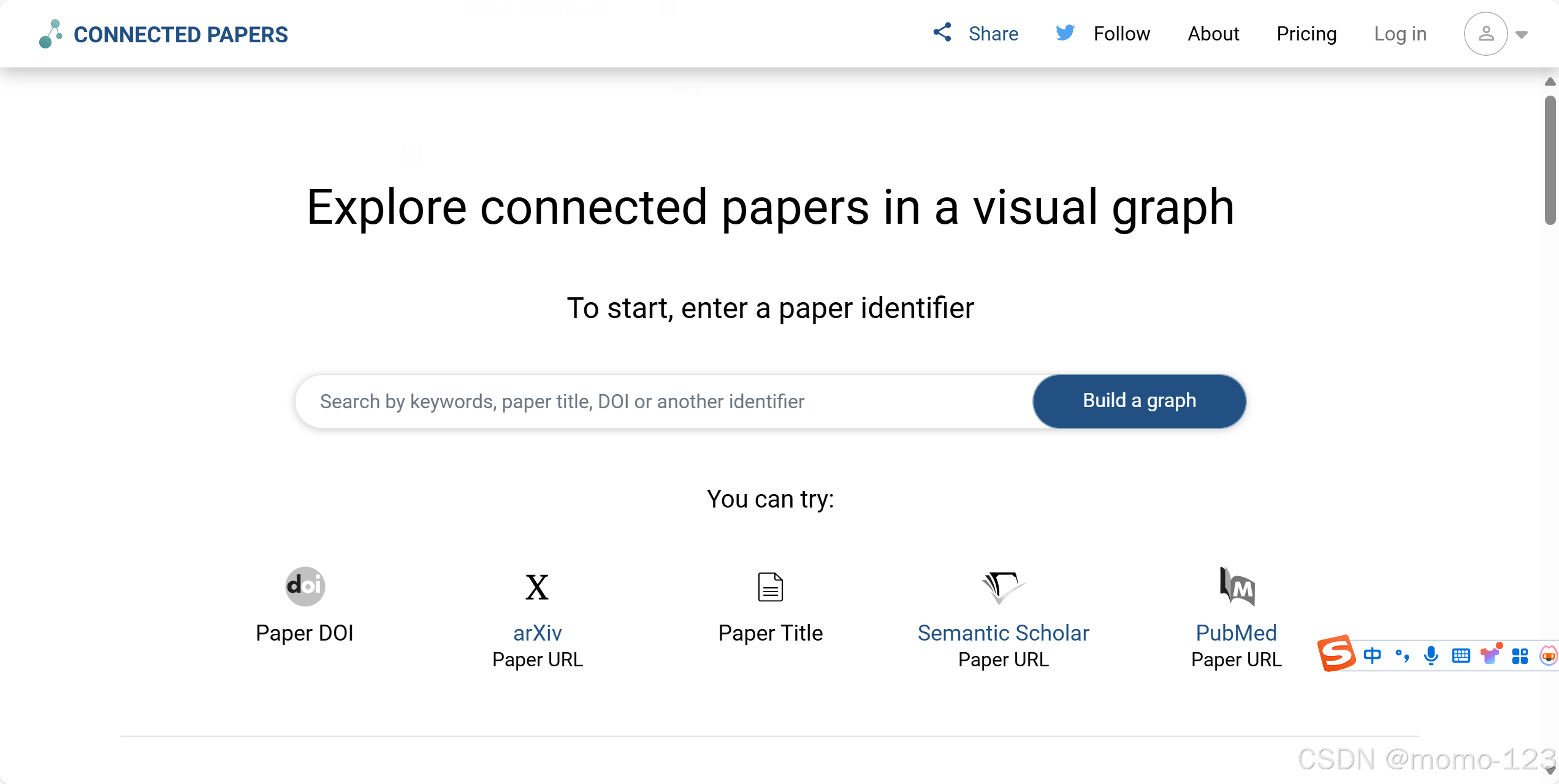Click the vertical page scrollbar thumb
The image size is (1559, 784).
(x=1550, y=159)
